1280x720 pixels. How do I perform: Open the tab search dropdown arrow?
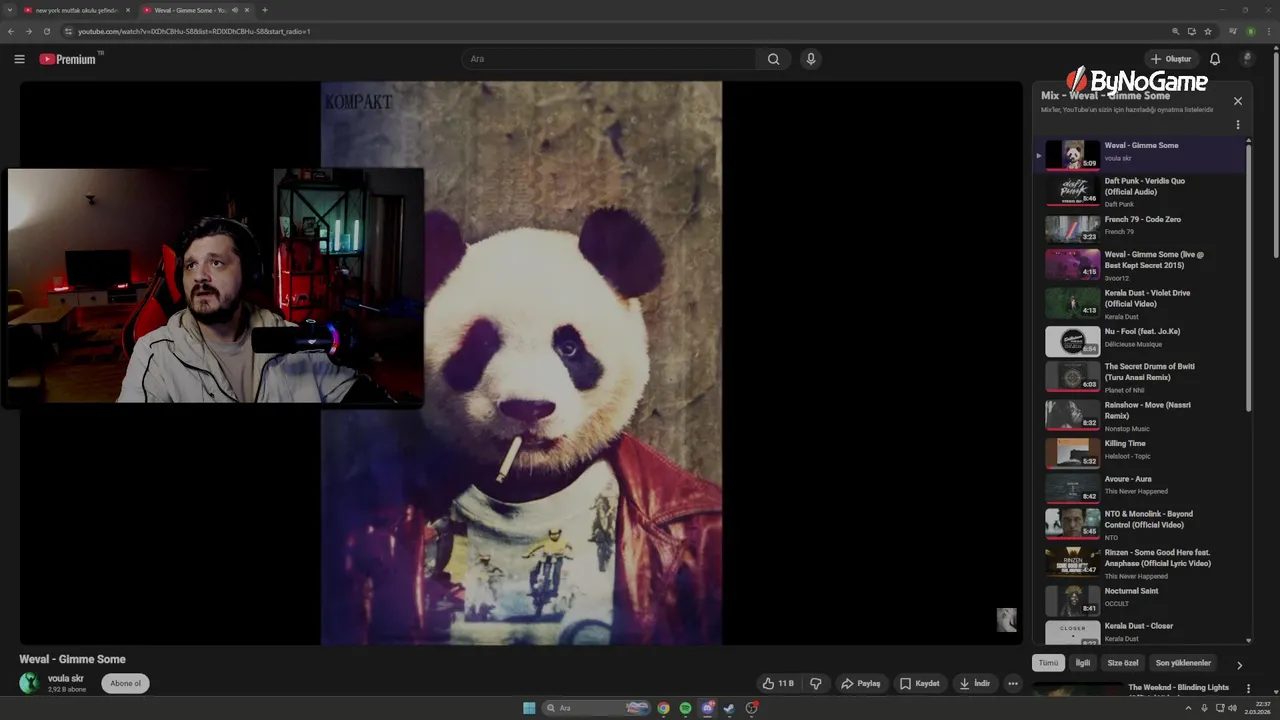[x=9, y=10]
